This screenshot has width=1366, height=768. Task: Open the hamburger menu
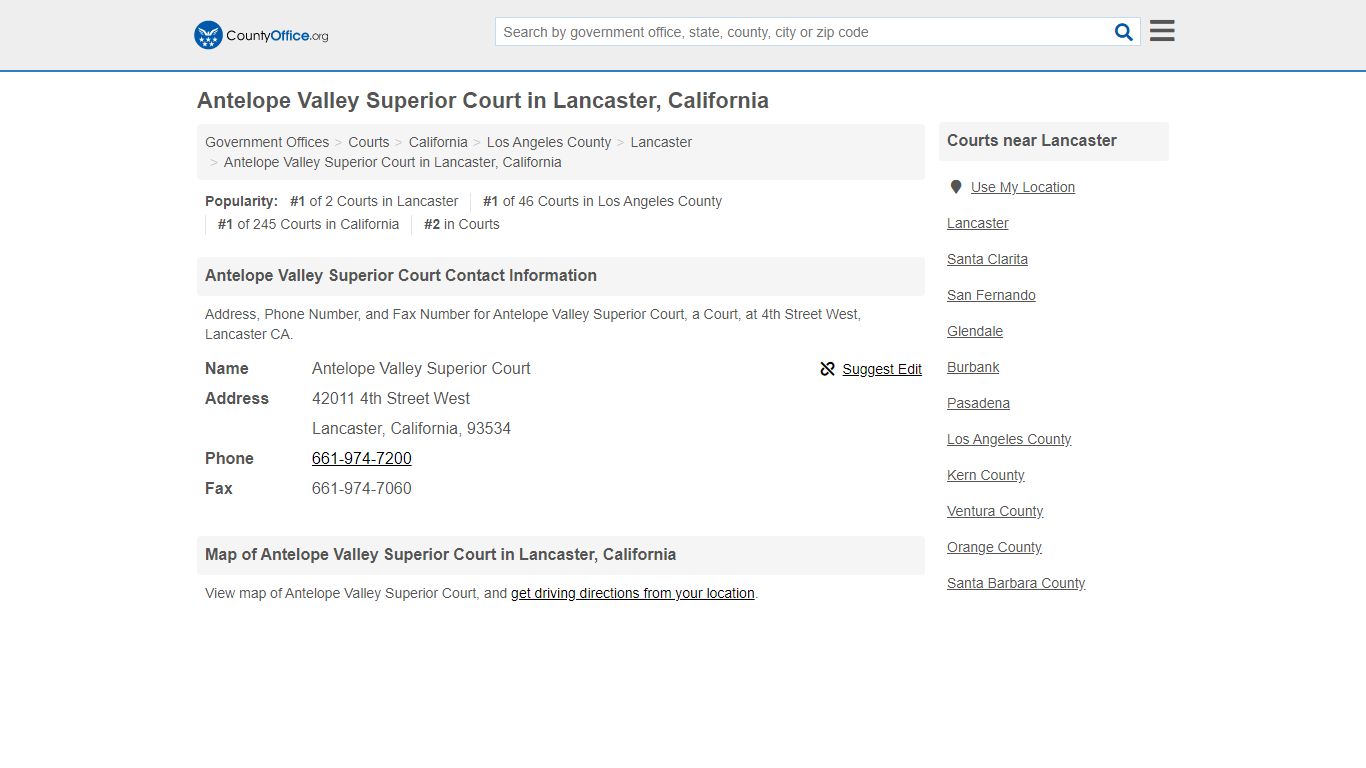(x=1162, y=31)
